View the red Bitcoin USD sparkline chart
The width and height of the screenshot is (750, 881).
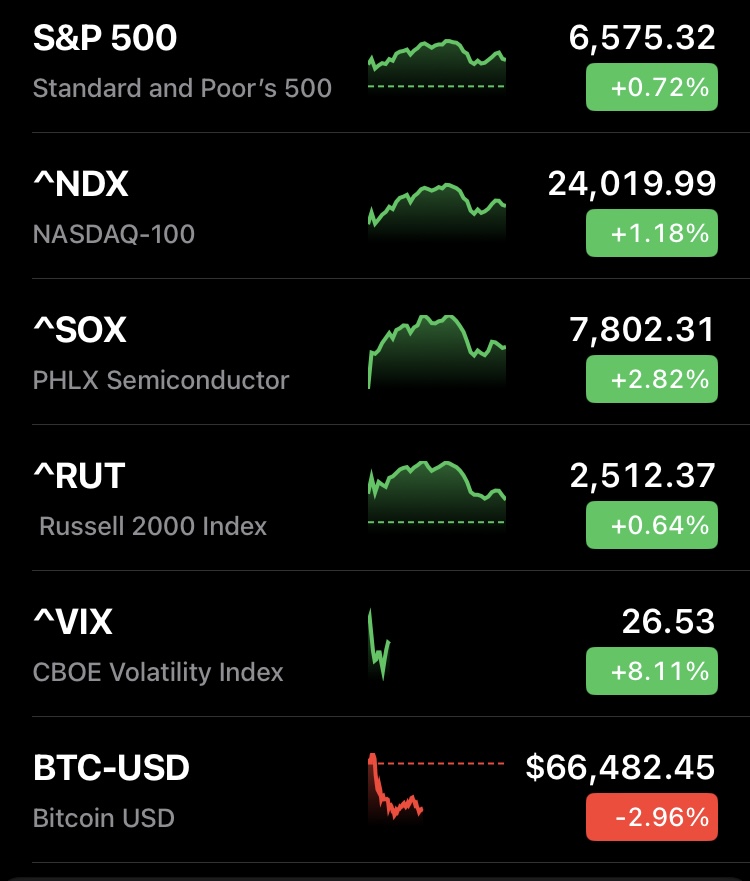coord(397,788)
